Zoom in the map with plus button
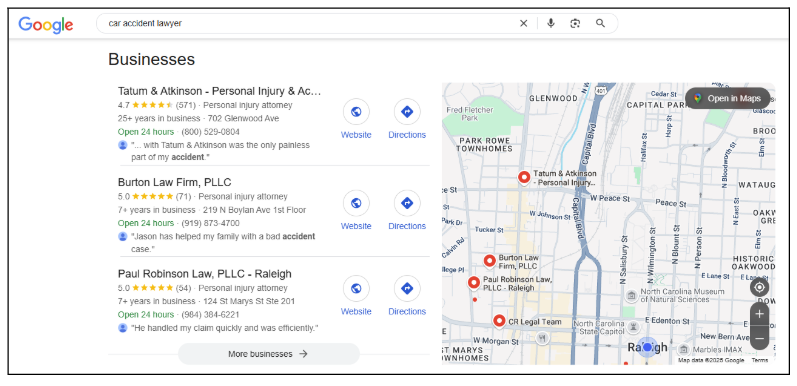This screenshot has height=386, width=797. [759, 314]
